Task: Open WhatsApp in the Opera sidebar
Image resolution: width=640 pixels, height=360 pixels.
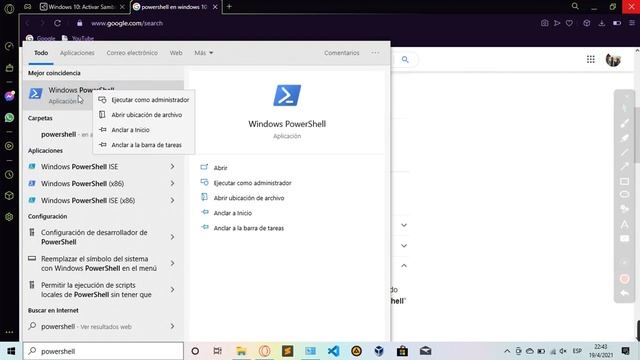Action: point(9,118)
